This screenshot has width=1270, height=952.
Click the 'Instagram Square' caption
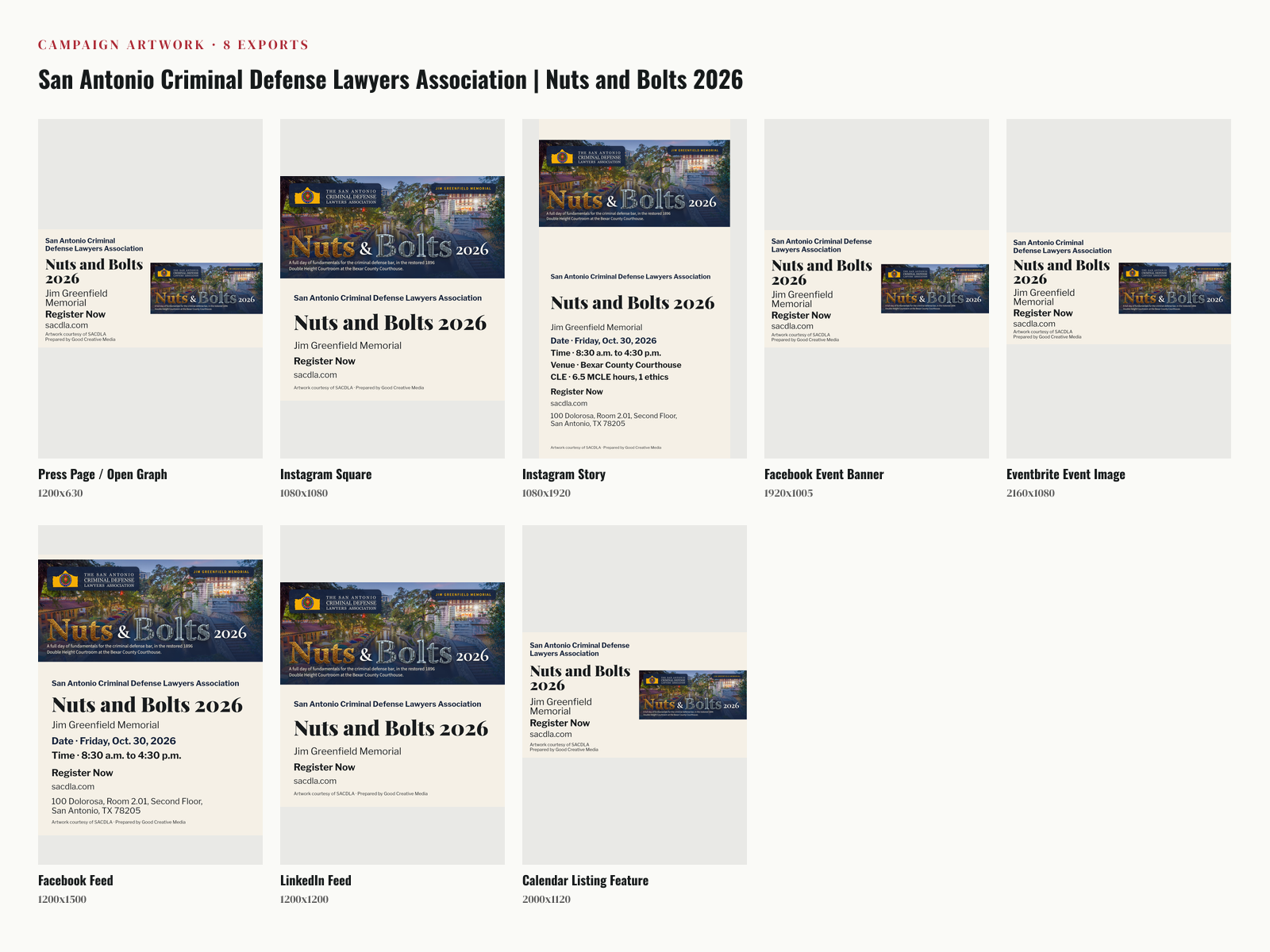(325, 474)
